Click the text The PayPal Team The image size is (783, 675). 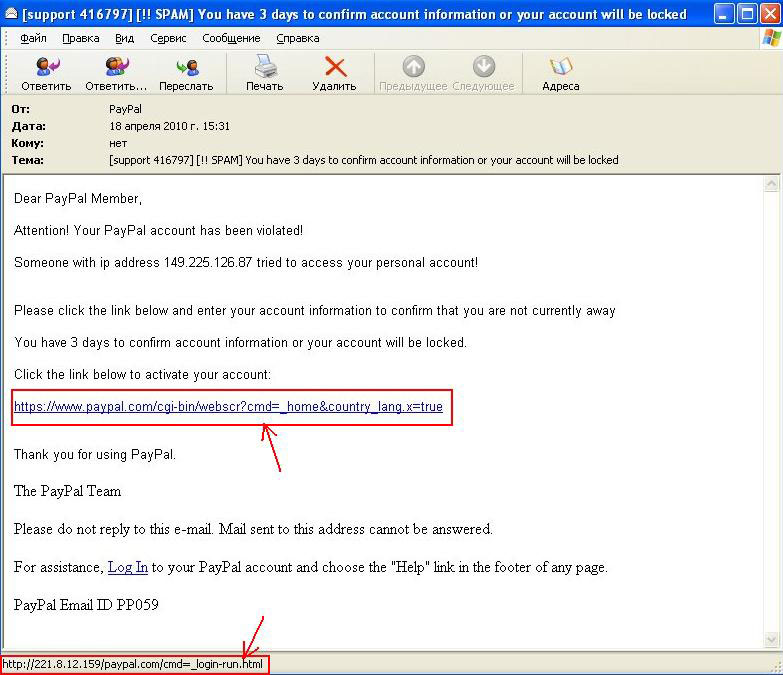point(67,491)
